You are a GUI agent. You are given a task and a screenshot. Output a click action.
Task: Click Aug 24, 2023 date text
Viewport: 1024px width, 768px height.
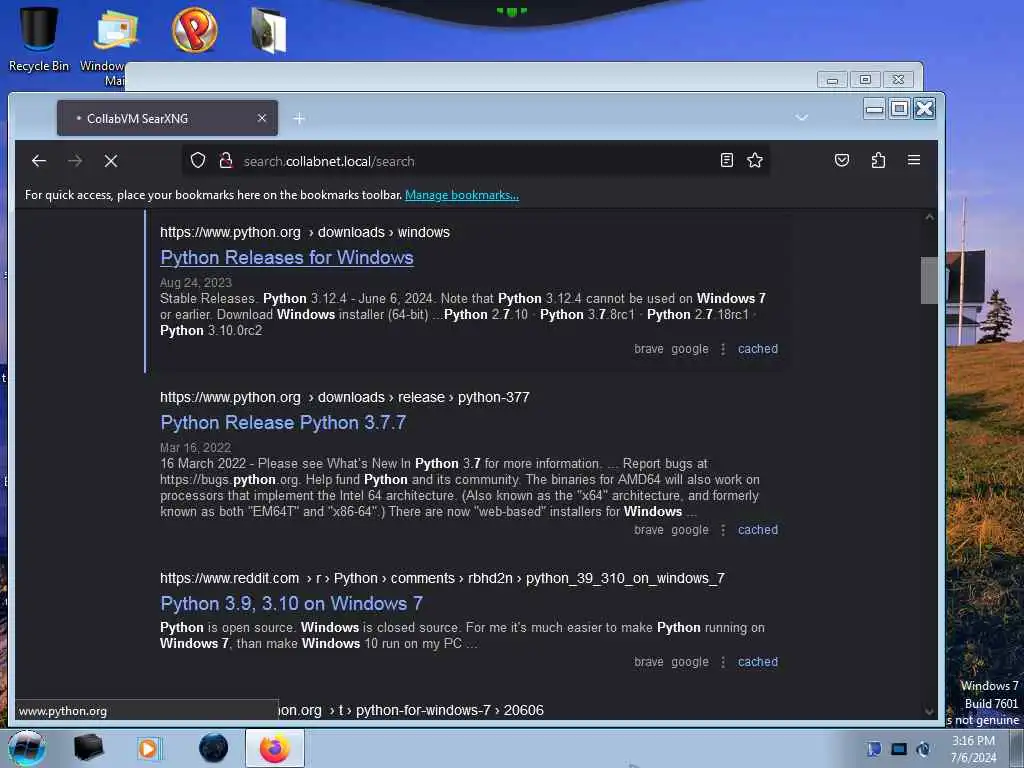(196, 283)
